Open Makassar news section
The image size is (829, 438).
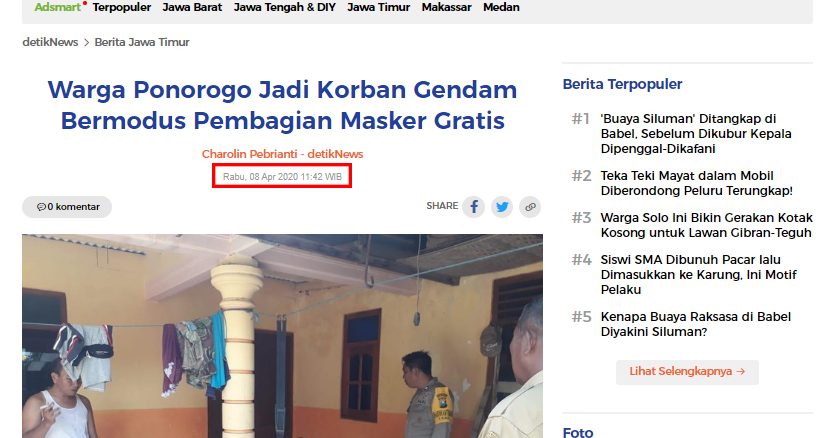(x=447, y=7)
